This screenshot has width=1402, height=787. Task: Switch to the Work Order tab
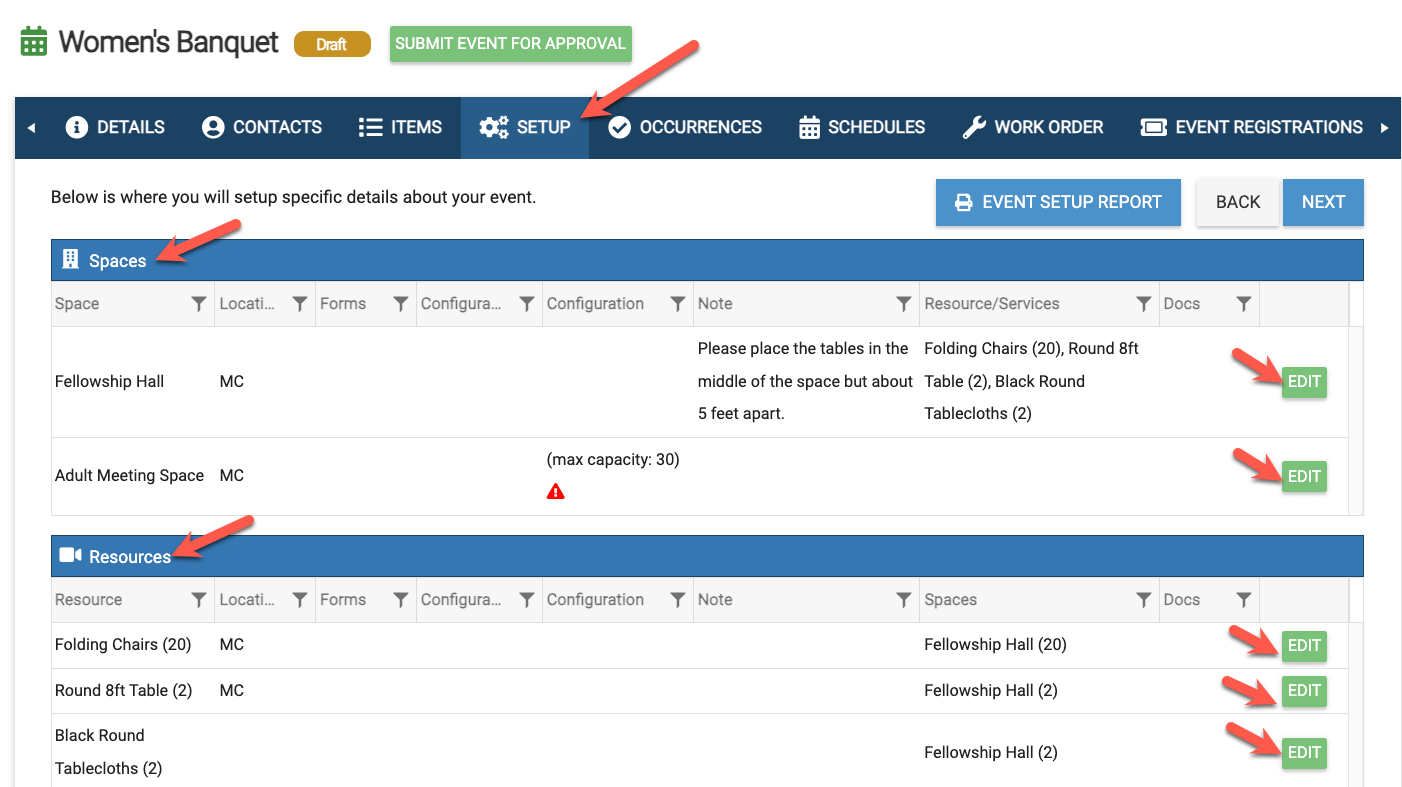[1033, 127]
